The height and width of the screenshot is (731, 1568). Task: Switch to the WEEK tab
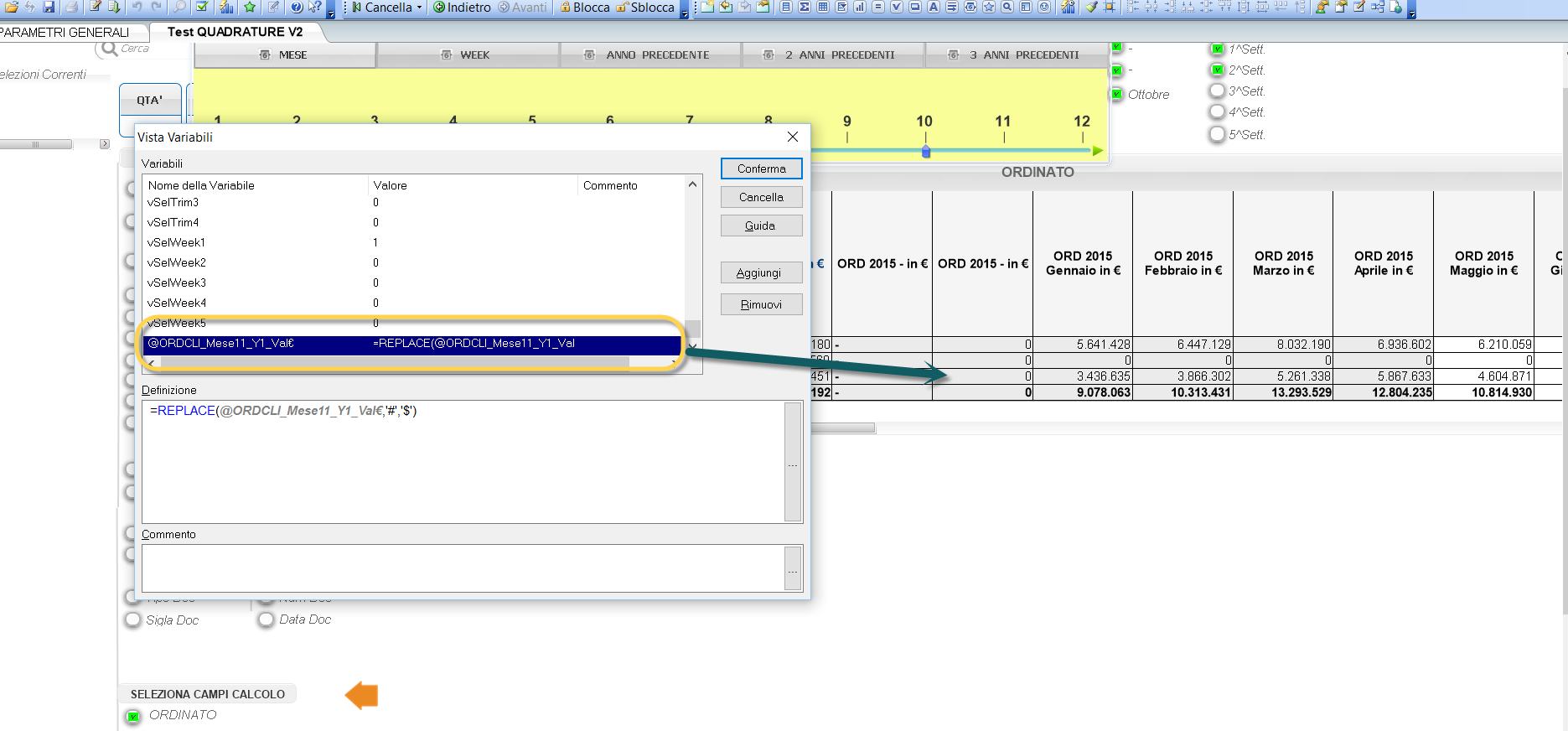[467, 54]
